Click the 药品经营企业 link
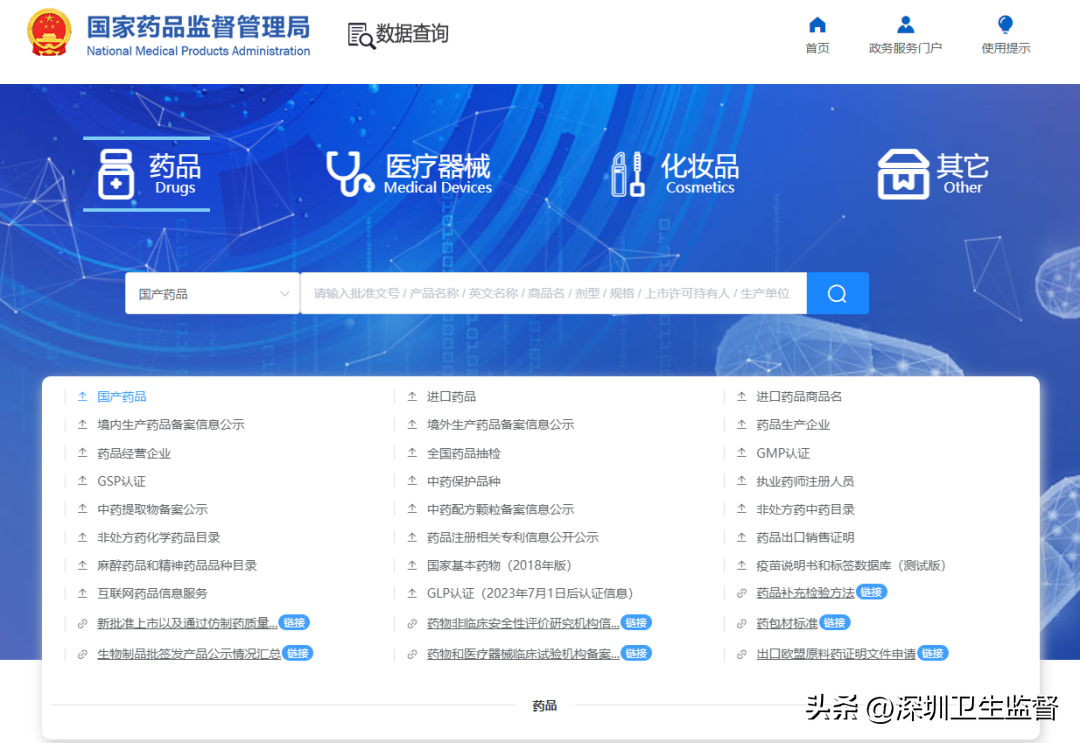The height and width of the screenshot is (743, 1080). pos(134,453)
